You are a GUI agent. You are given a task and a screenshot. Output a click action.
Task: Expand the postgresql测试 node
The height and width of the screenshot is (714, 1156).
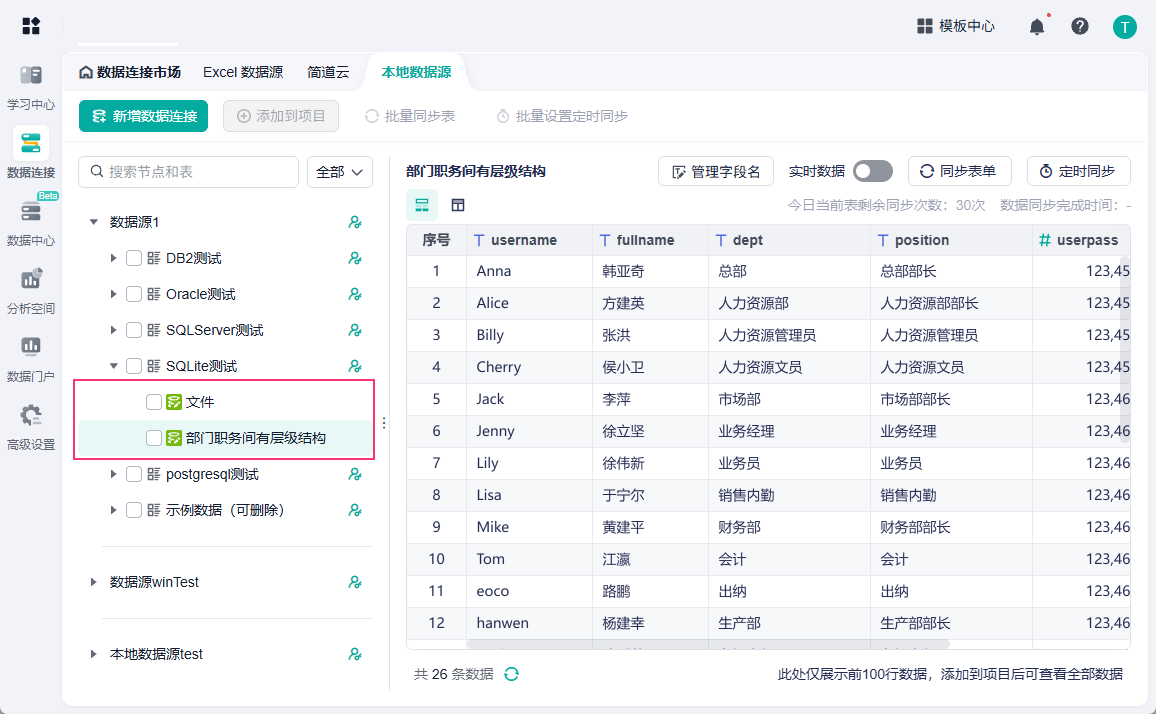[114, 474]
